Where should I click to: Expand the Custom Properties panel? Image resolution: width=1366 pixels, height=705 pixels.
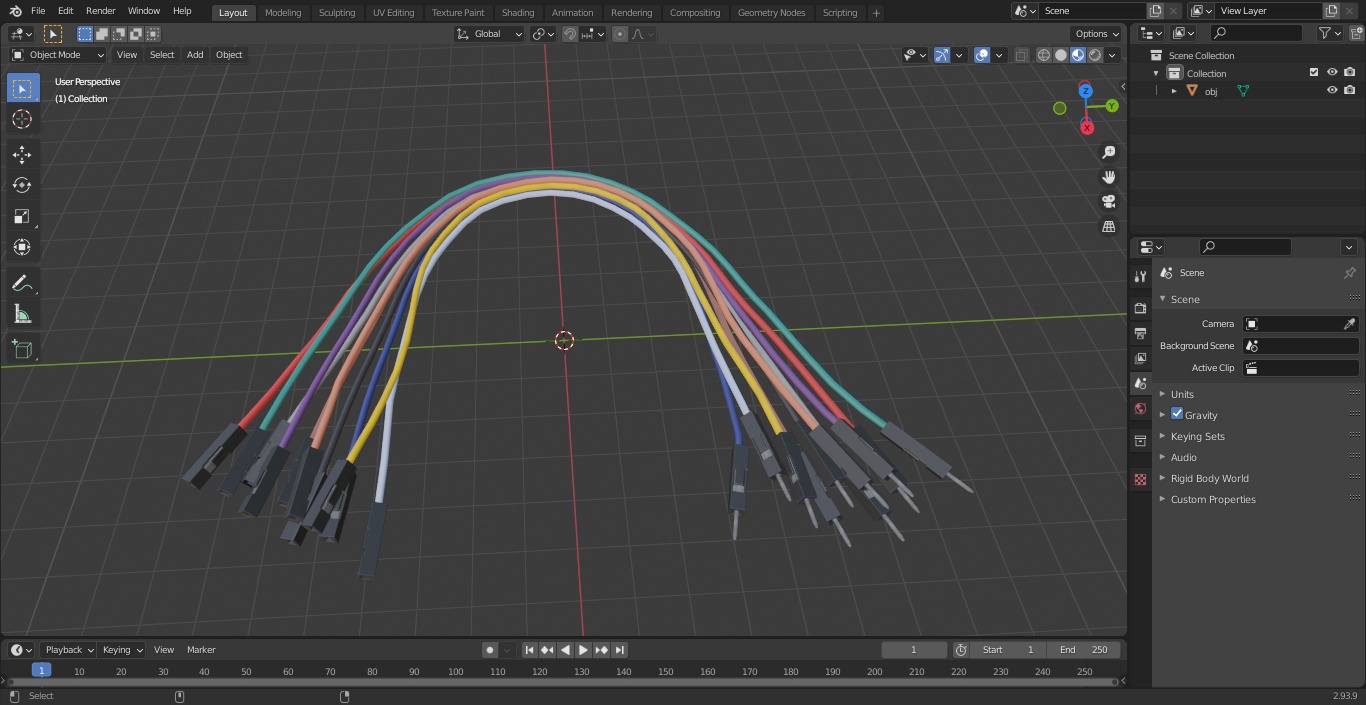pos(1213,499)
